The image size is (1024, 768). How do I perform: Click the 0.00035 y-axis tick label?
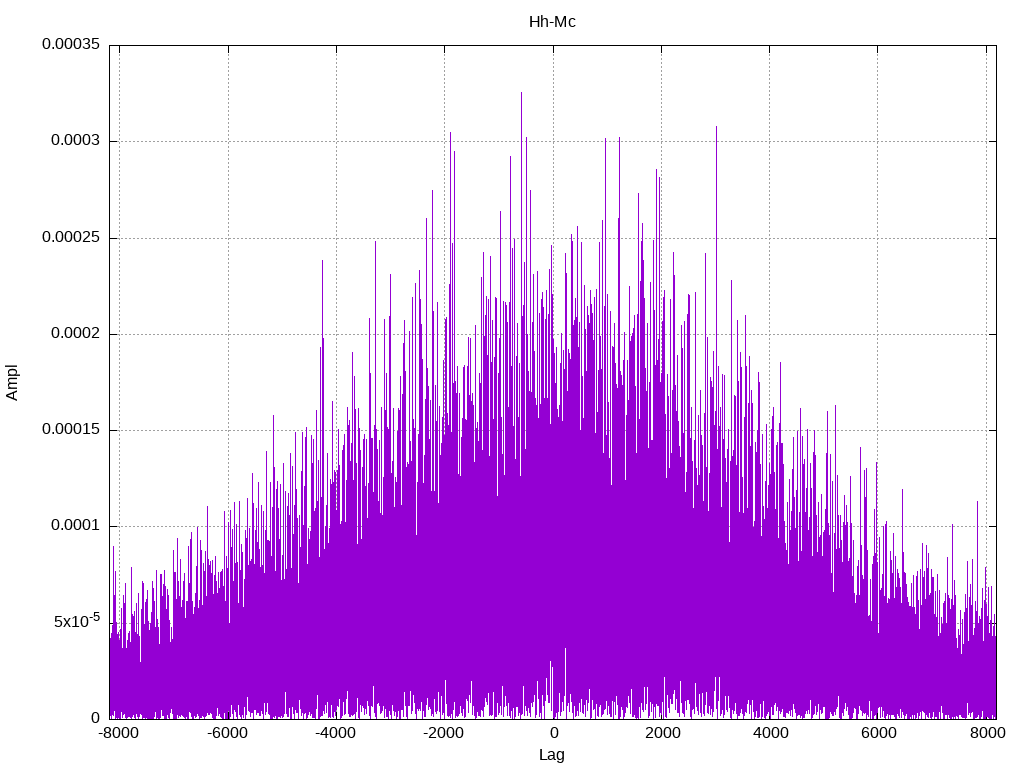point(70,45)
